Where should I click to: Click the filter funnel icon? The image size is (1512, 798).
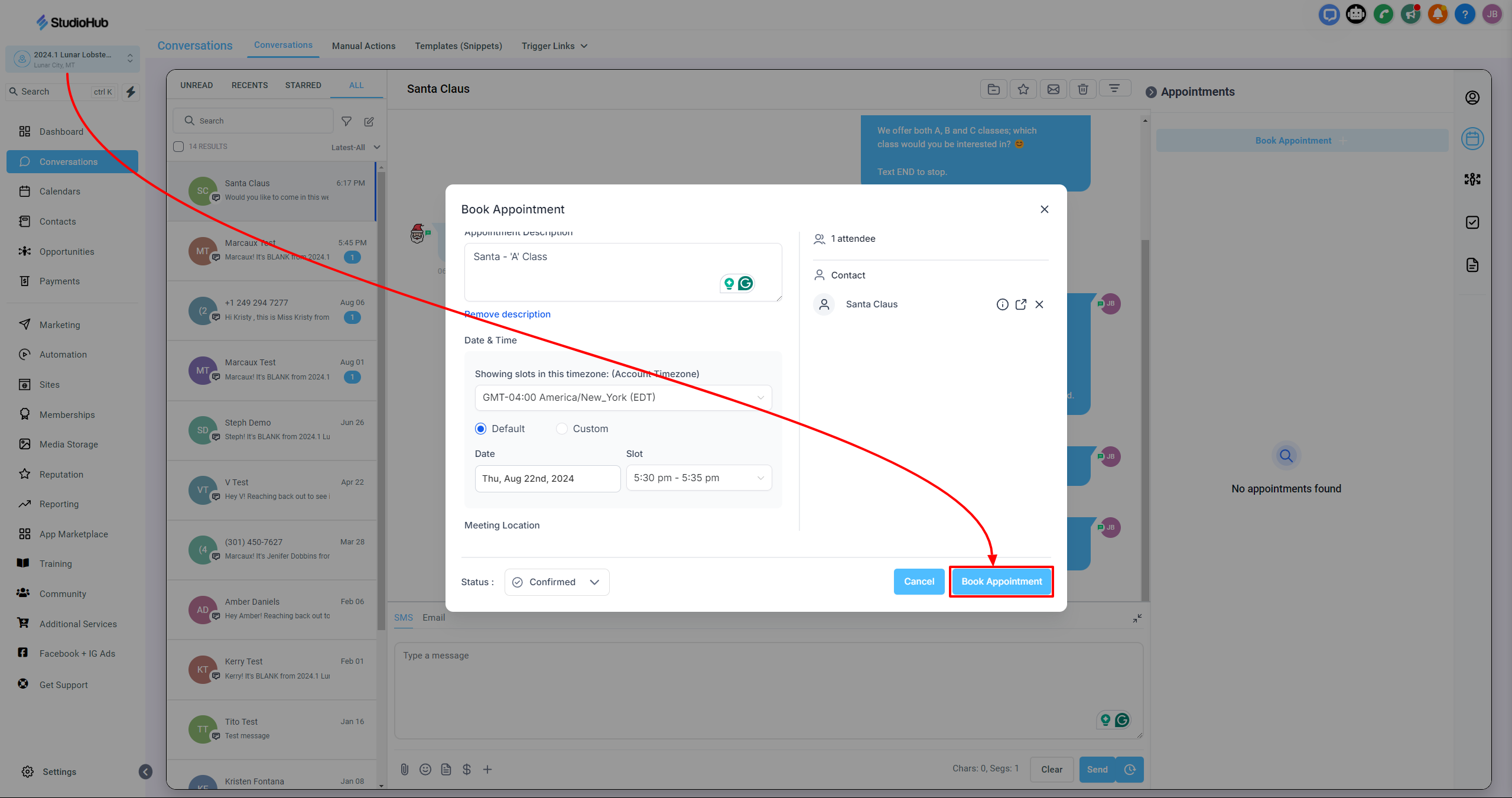(x=347, y=121)
